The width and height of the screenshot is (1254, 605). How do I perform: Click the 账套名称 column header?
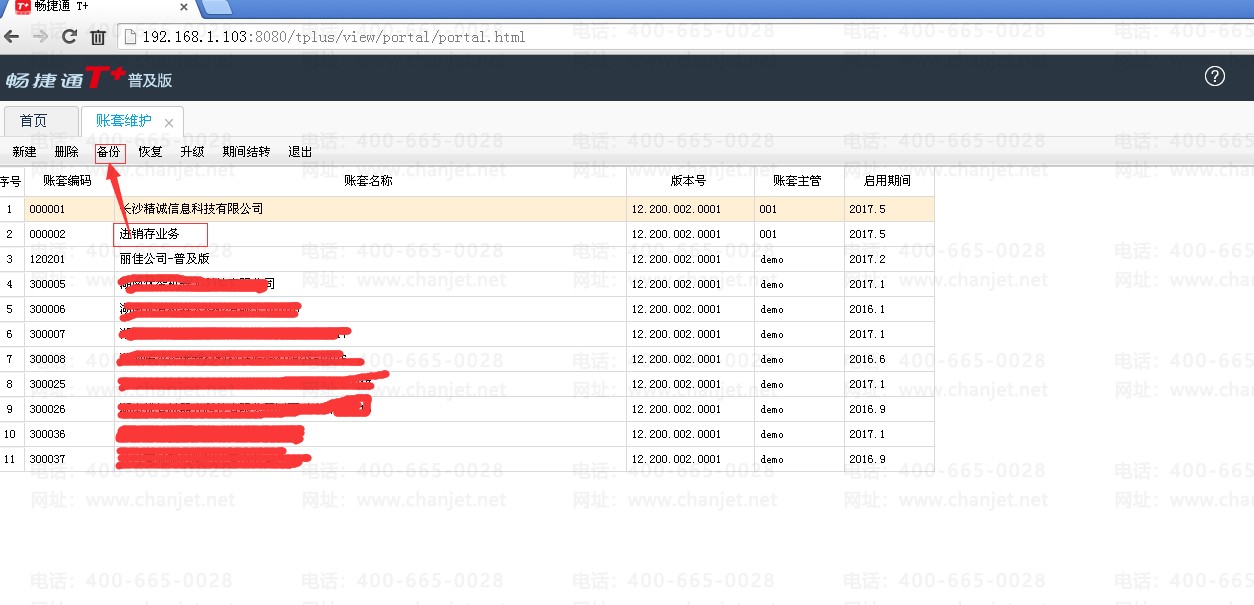pos(369,181)
